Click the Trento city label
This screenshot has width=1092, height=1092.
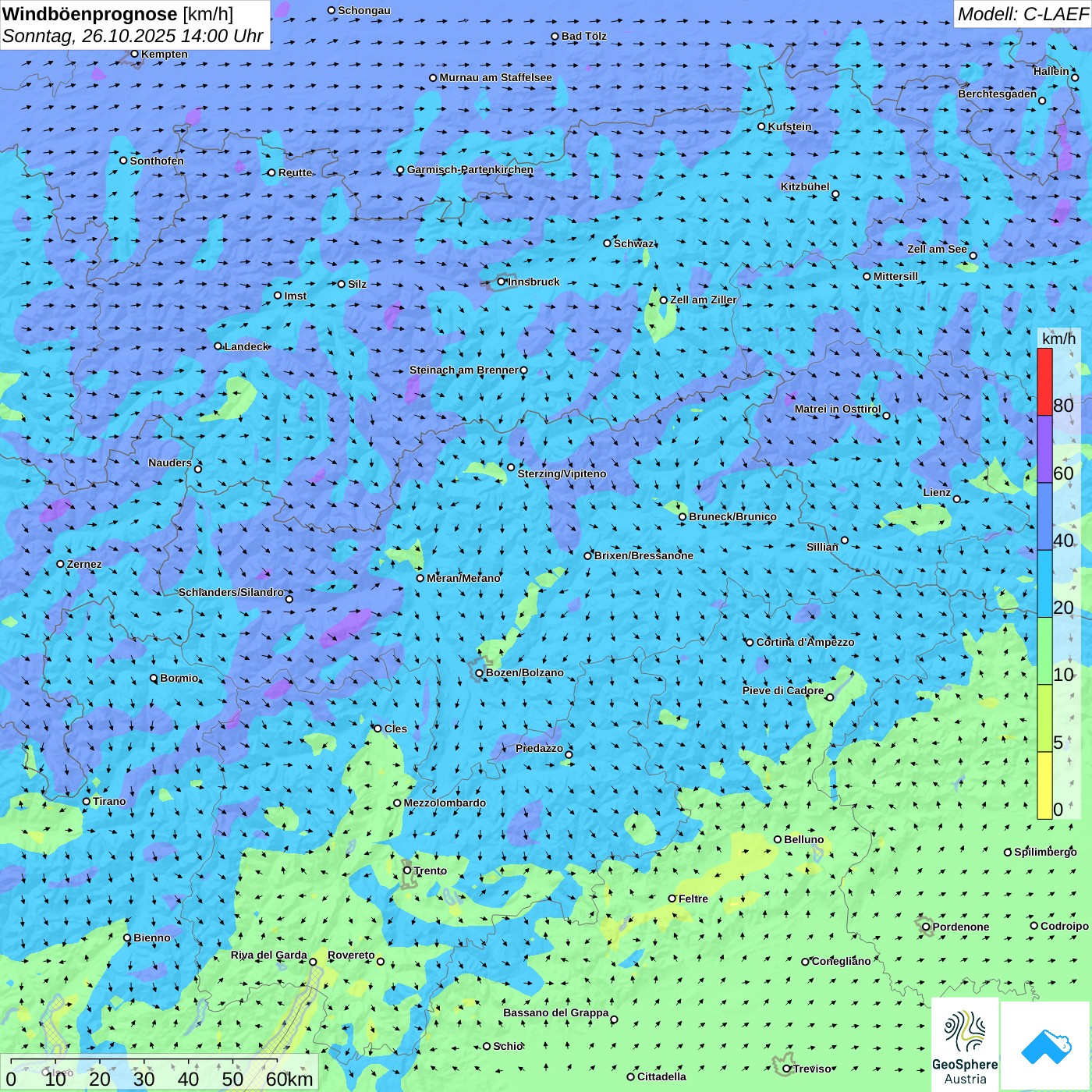coord(431,870)
